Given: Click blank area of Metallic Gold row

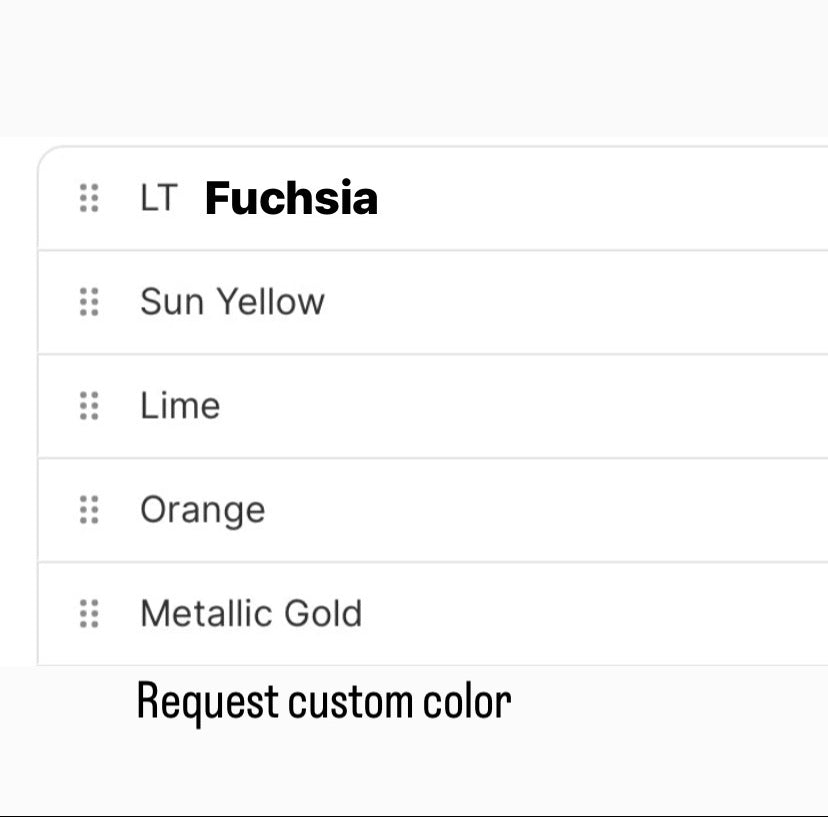Looking at the screenshot, I should click(600, 614).
